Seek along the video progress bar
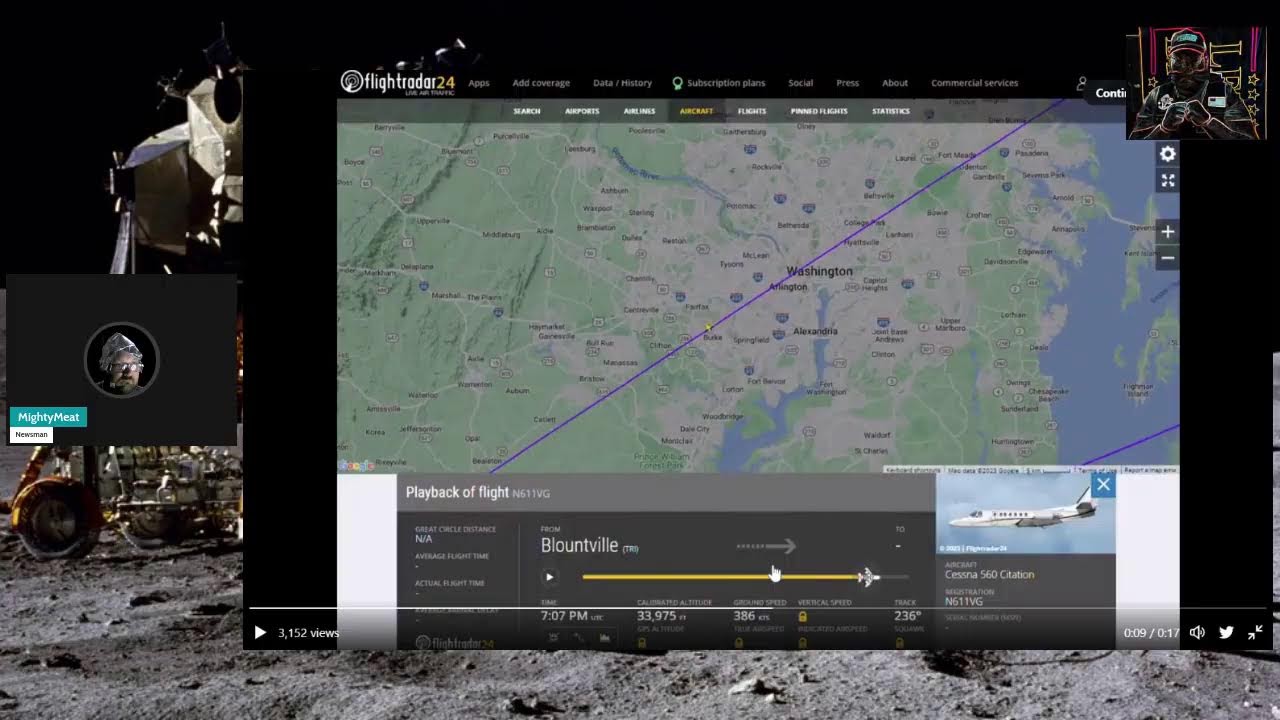 point(758,608)
